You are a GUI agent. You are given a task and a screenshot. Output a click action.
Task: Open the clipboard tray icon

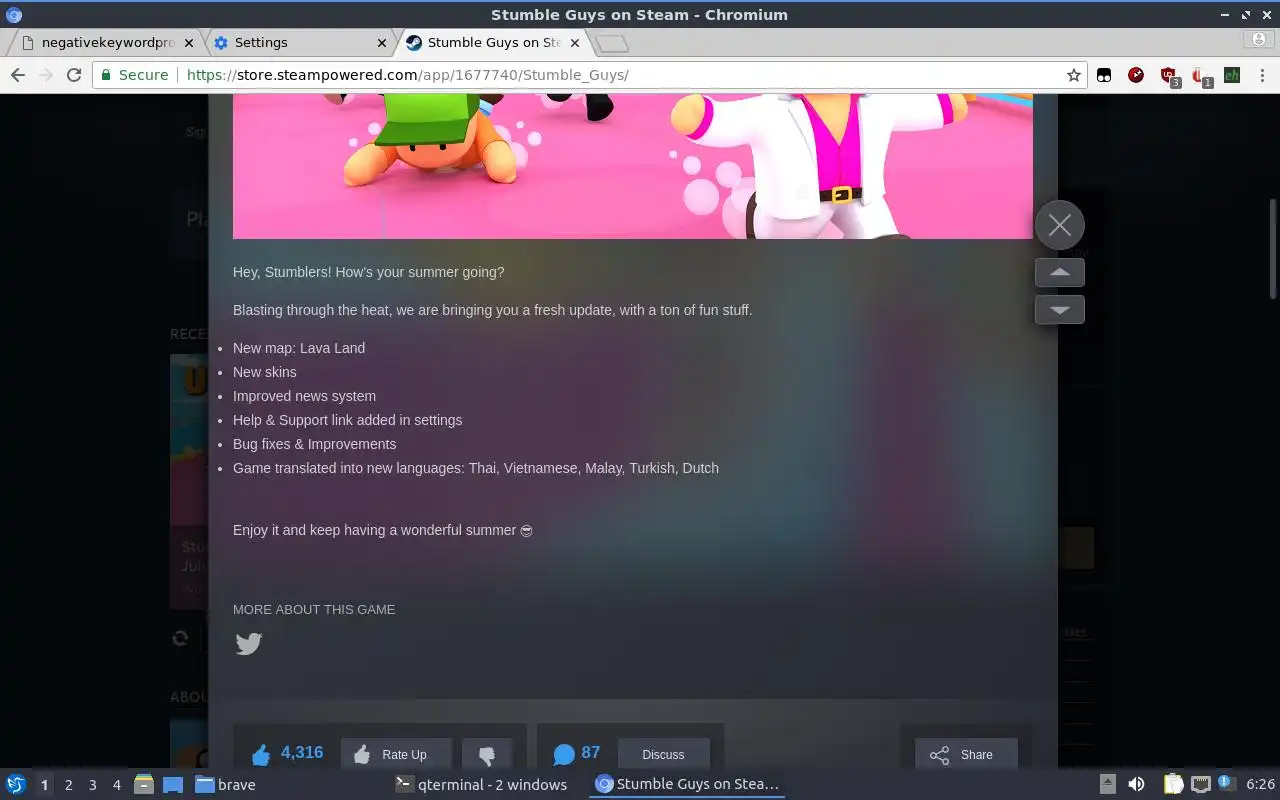click(1173, 784)
